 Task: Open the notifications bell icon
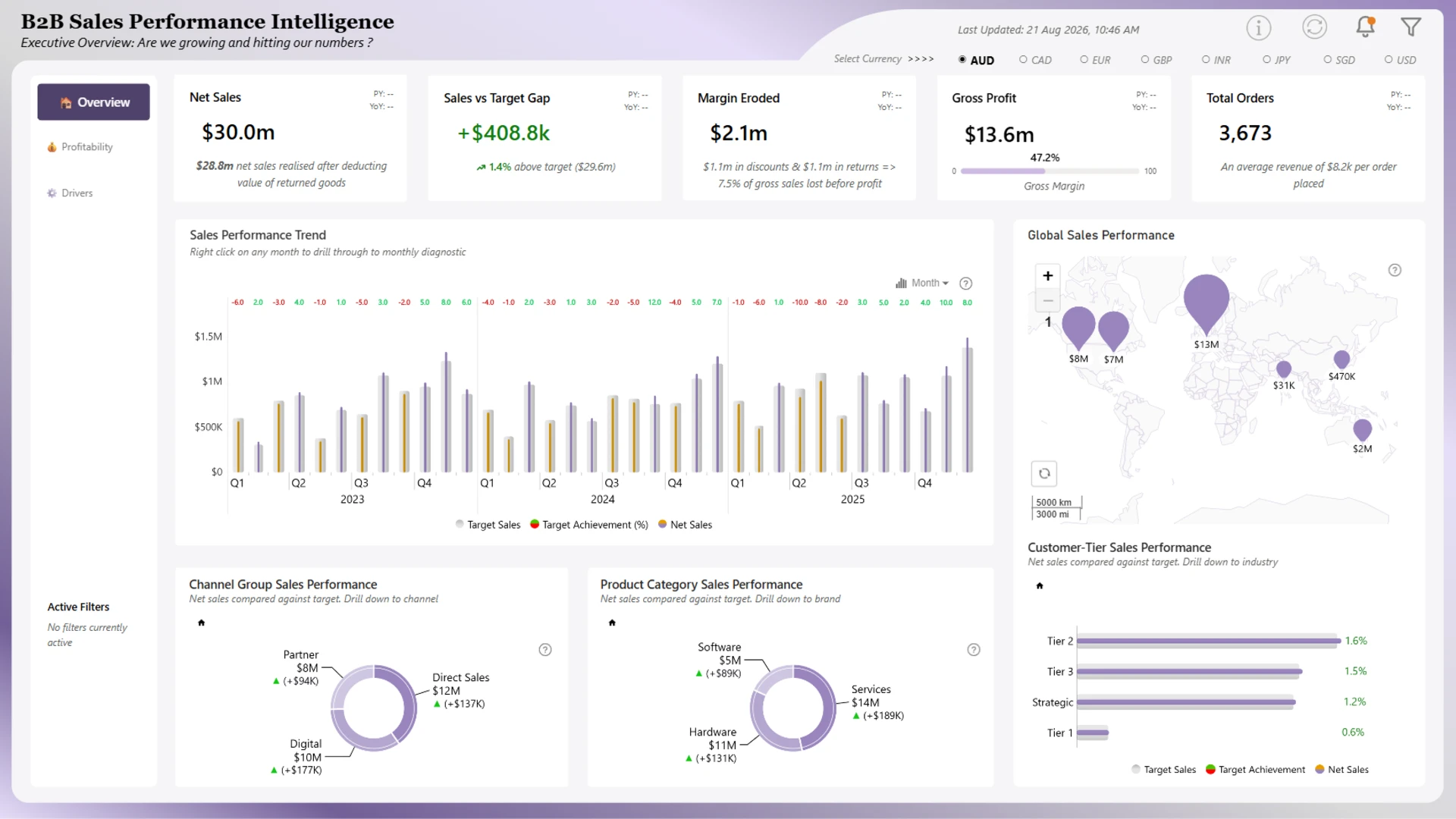coord(1365,27)
